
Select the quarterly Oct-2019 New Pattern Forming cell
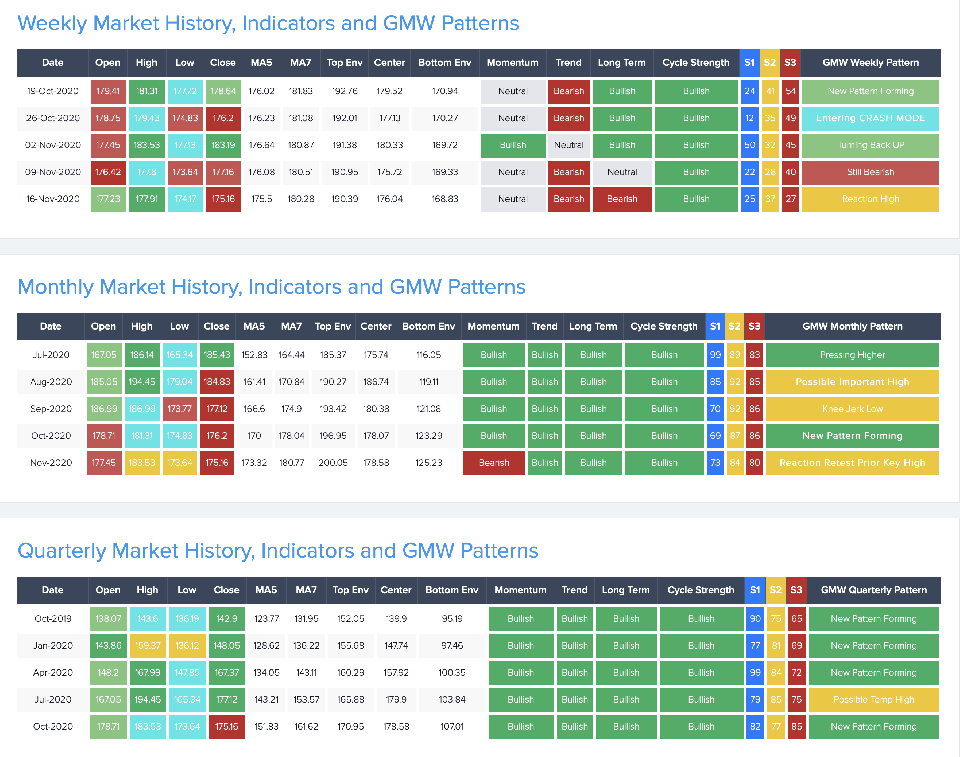coord(874,619)
